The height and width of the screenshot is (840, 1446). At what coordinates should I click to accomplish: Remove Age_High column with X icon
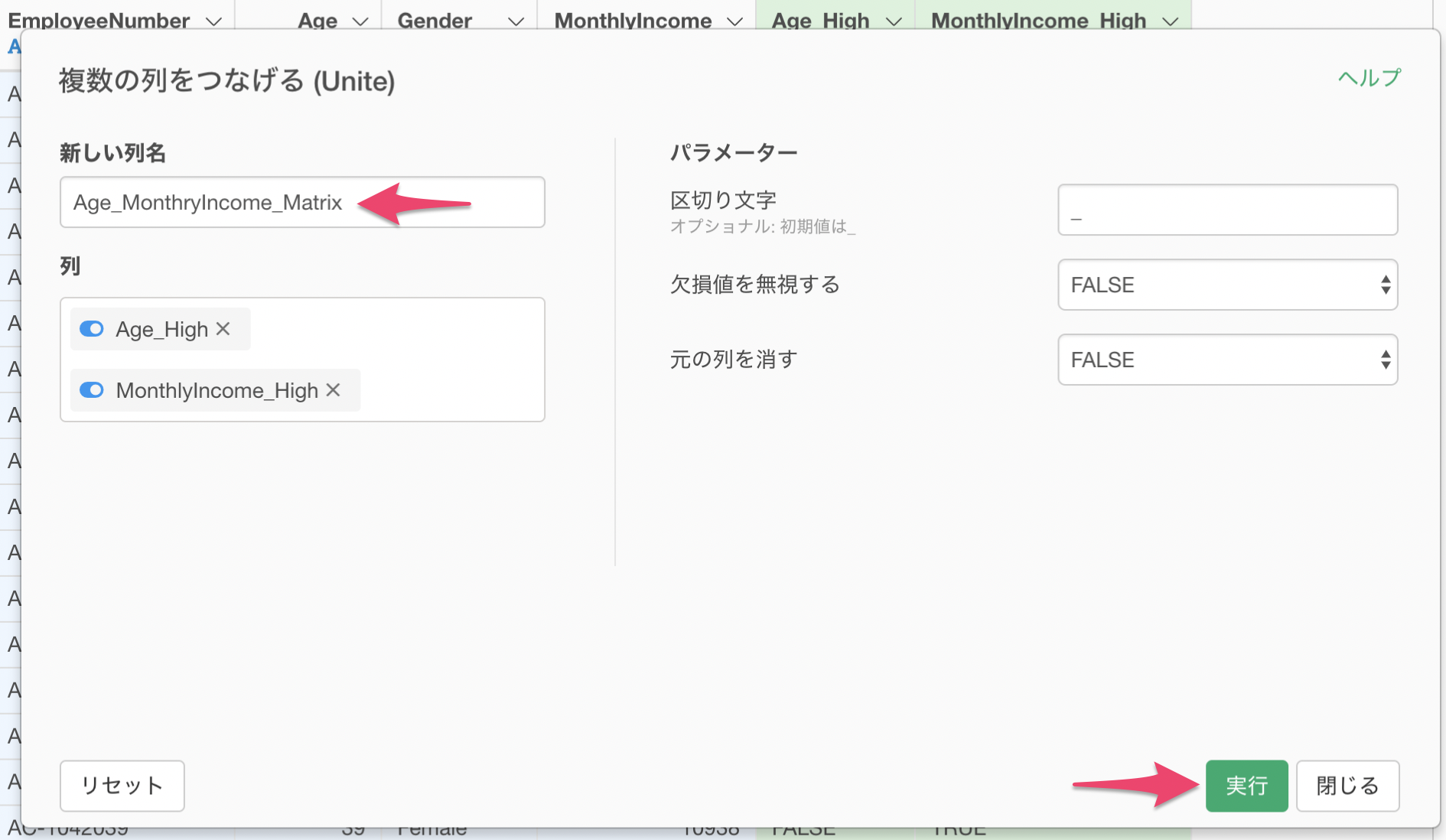click(223, 329)
